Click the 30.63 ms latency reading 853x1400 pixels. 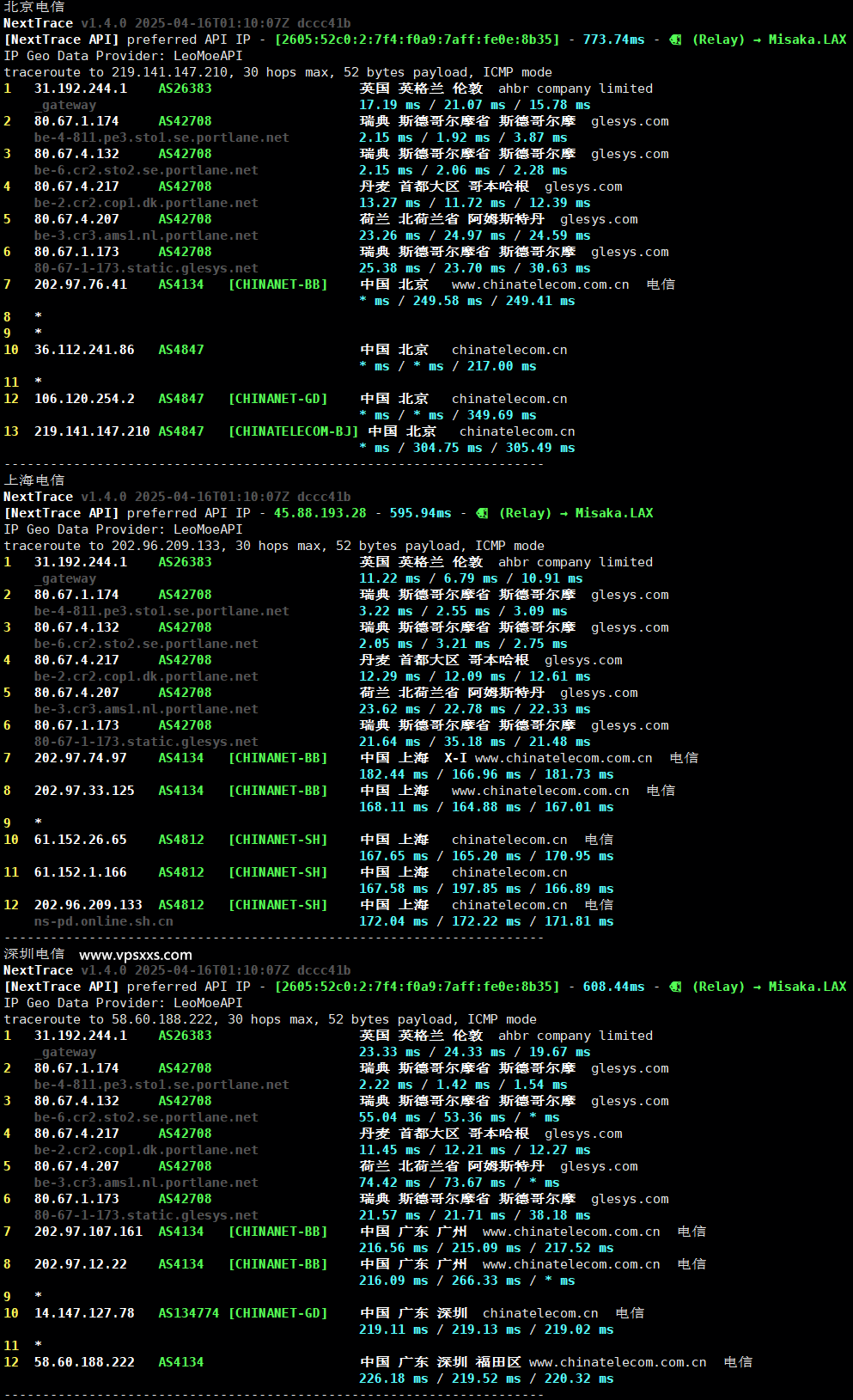point(560,268)
